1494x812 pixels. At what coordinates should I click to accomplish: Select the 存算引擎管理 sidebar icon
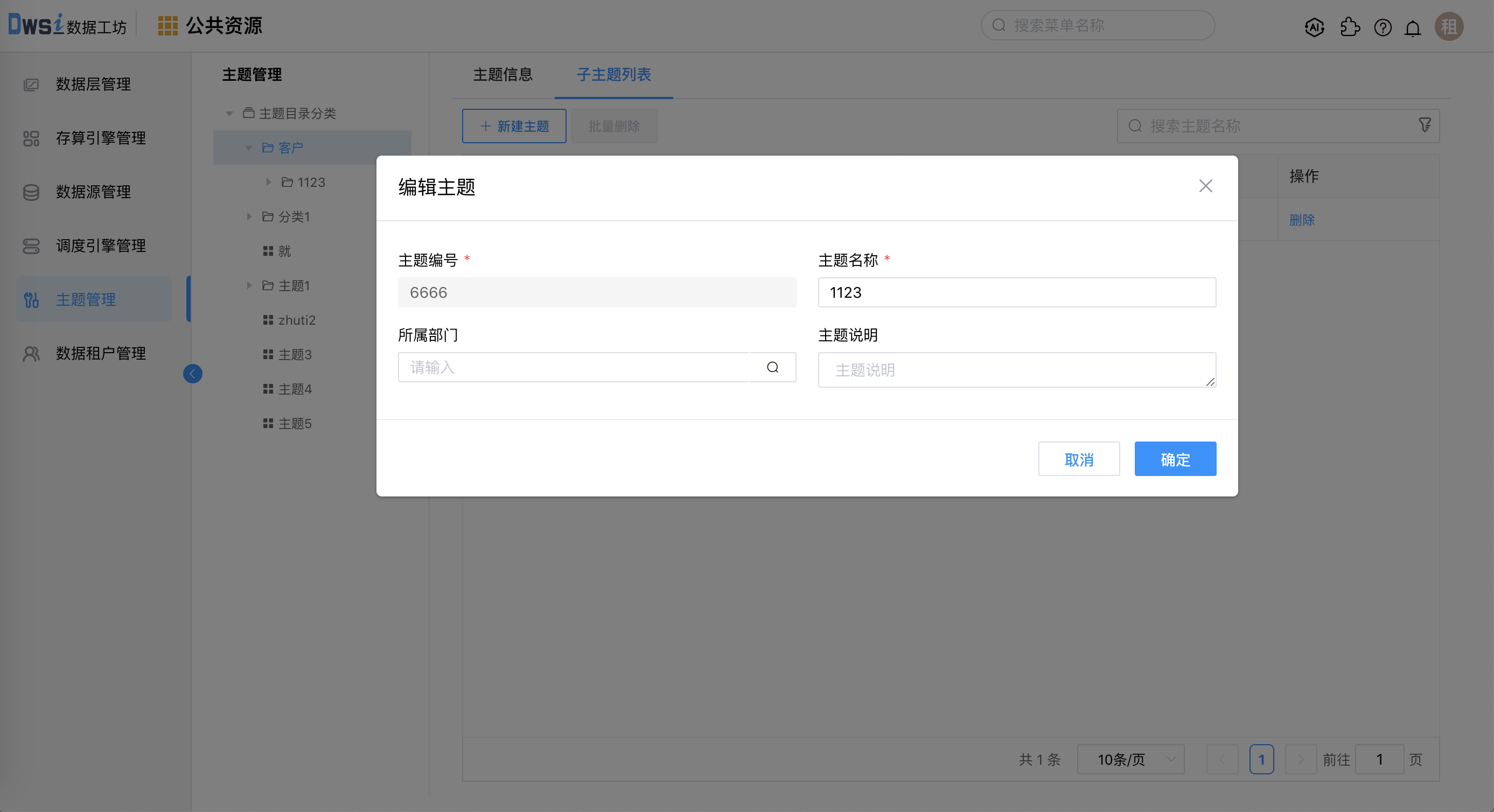point(31,138)
